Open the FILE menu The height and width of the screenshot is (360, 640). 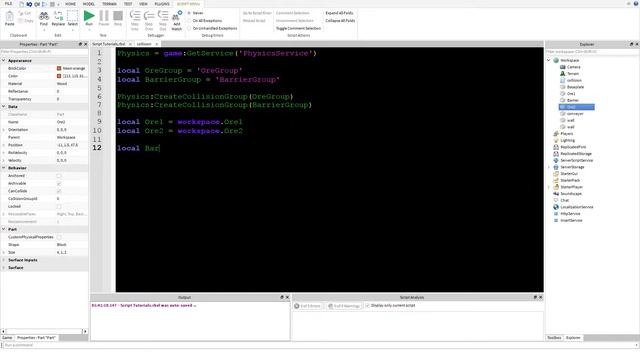[8, 4]
